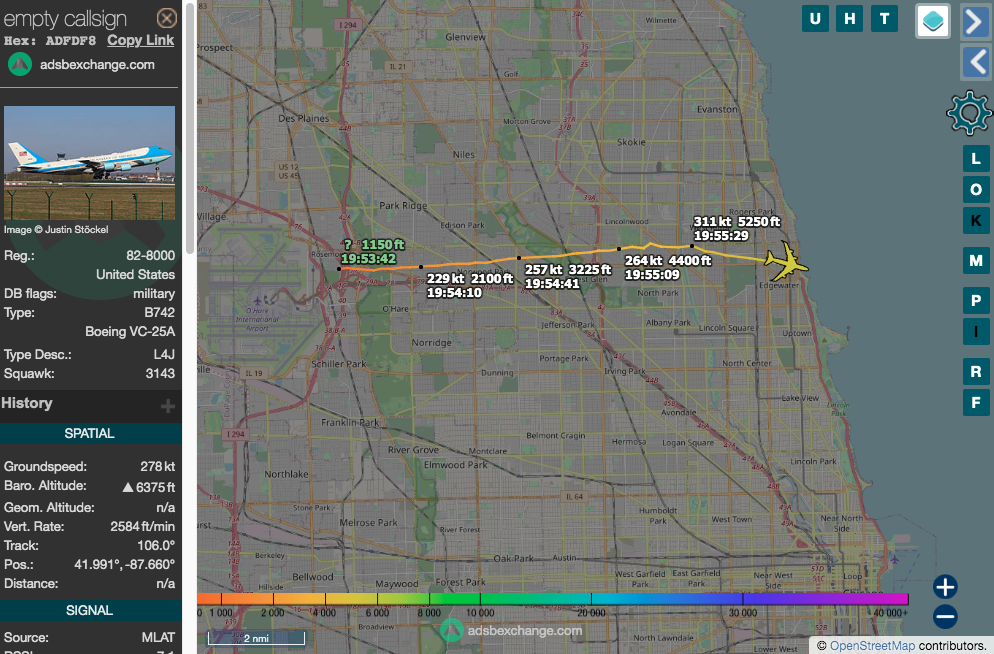Open the Air Force One aircraft photo
Viewport: 994px width, 654px height.
89,163
